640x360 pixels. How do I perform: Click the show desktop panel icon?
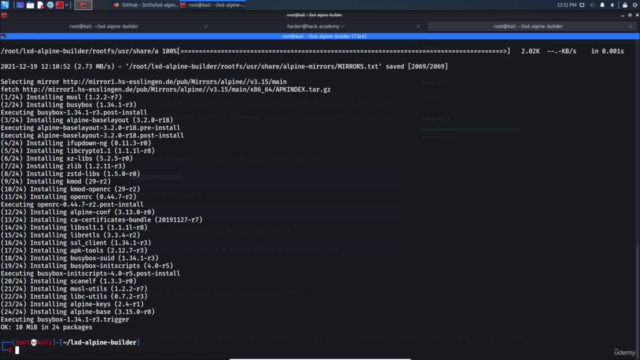tap(20, 5)
